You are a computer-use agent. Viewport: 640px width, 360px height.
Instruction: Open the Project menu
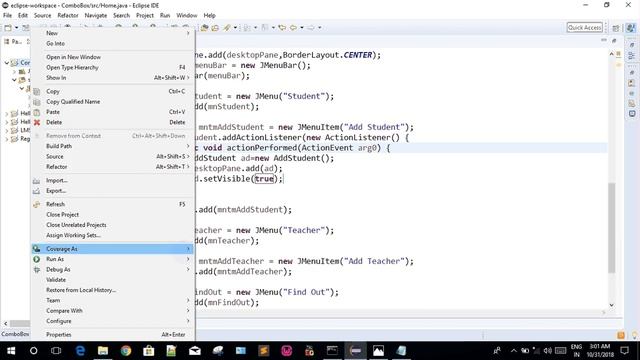tap(145, 16)
